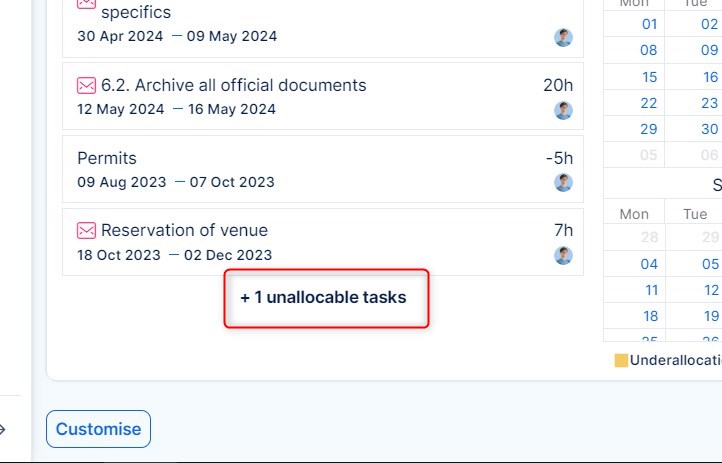Viewport: 722px width, 463px height.
Task: Select day 18 in the lower calendar
Action: [x=651, y=316]
